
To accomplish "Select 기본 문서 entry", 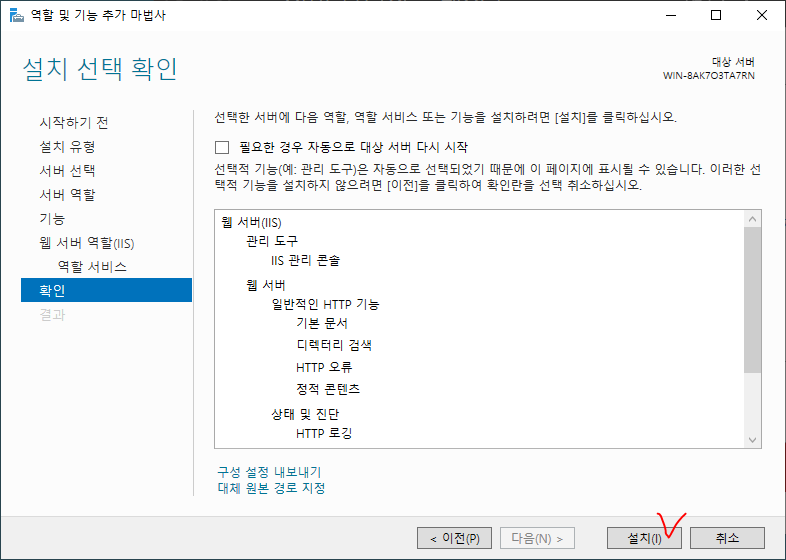I will [322, 323].
